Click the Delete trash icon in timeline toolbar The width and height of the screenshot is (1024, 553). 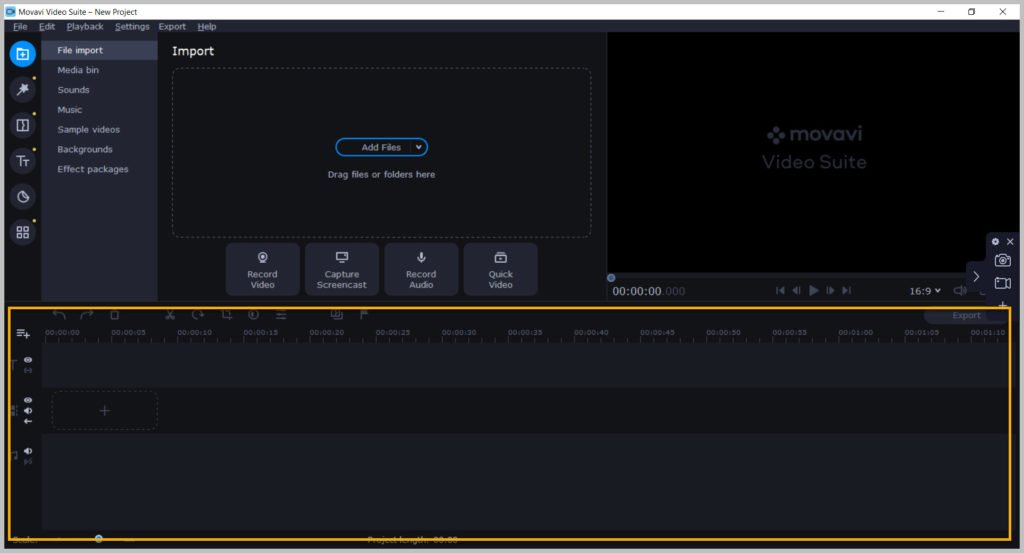click(x=114, y=315)
